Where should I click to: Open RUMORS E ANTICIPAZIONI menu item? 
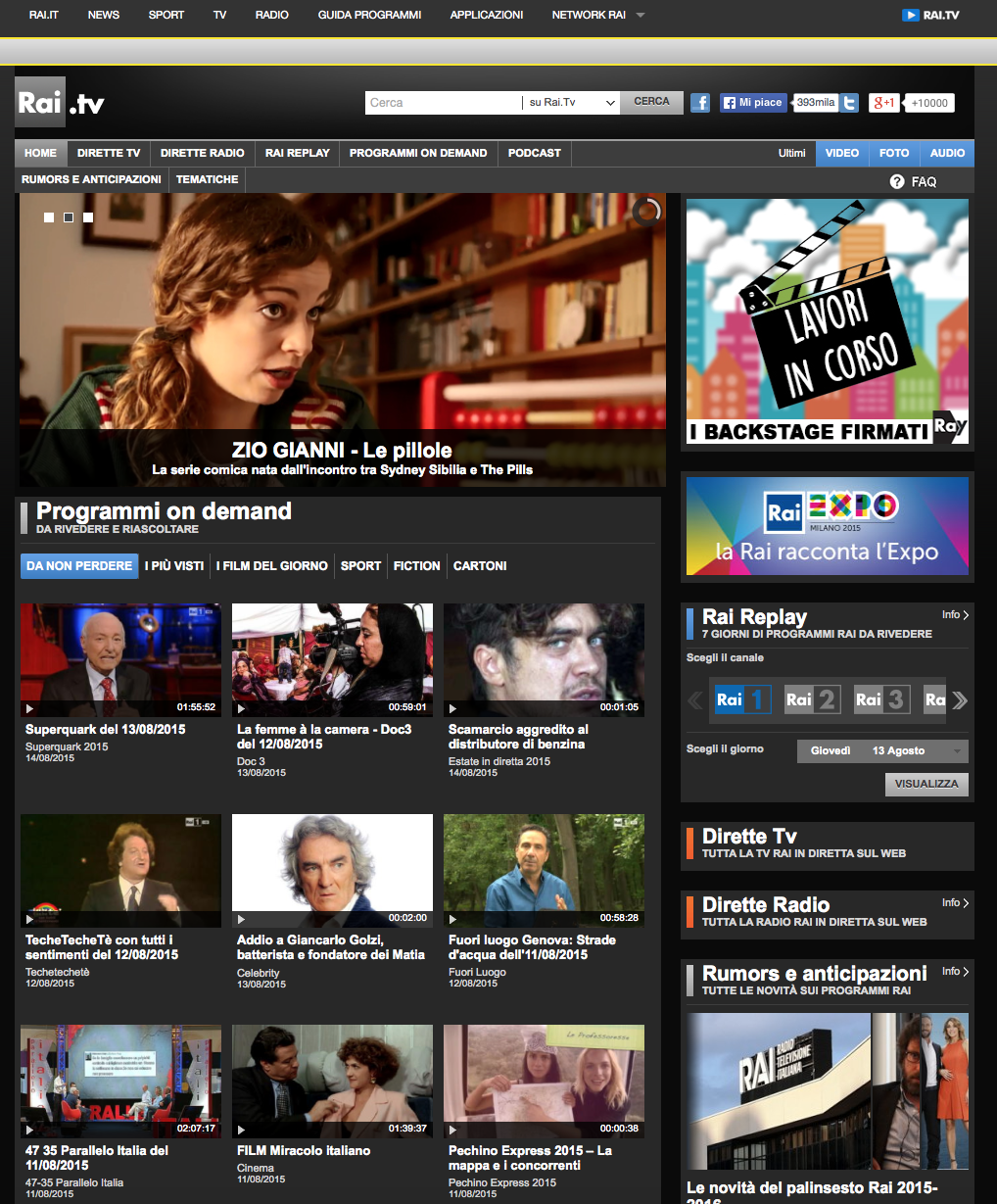pyautogui.click(x=91, y=180)
